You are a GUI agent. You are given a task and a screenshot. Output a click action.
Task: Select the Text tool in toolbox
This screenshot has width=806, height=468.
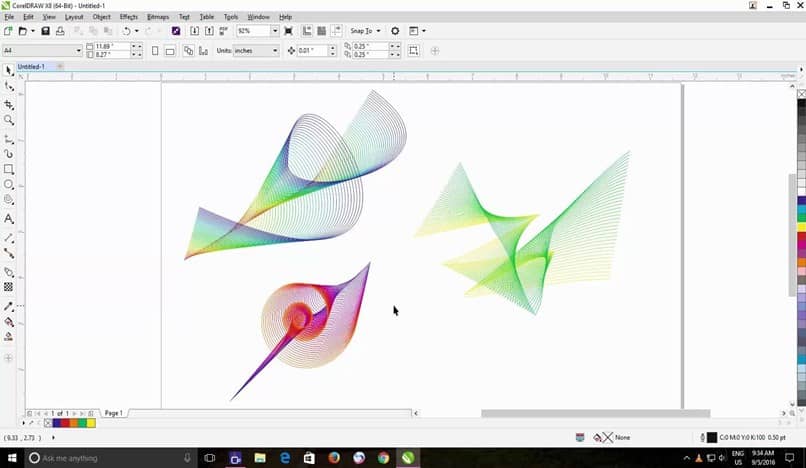9,218
